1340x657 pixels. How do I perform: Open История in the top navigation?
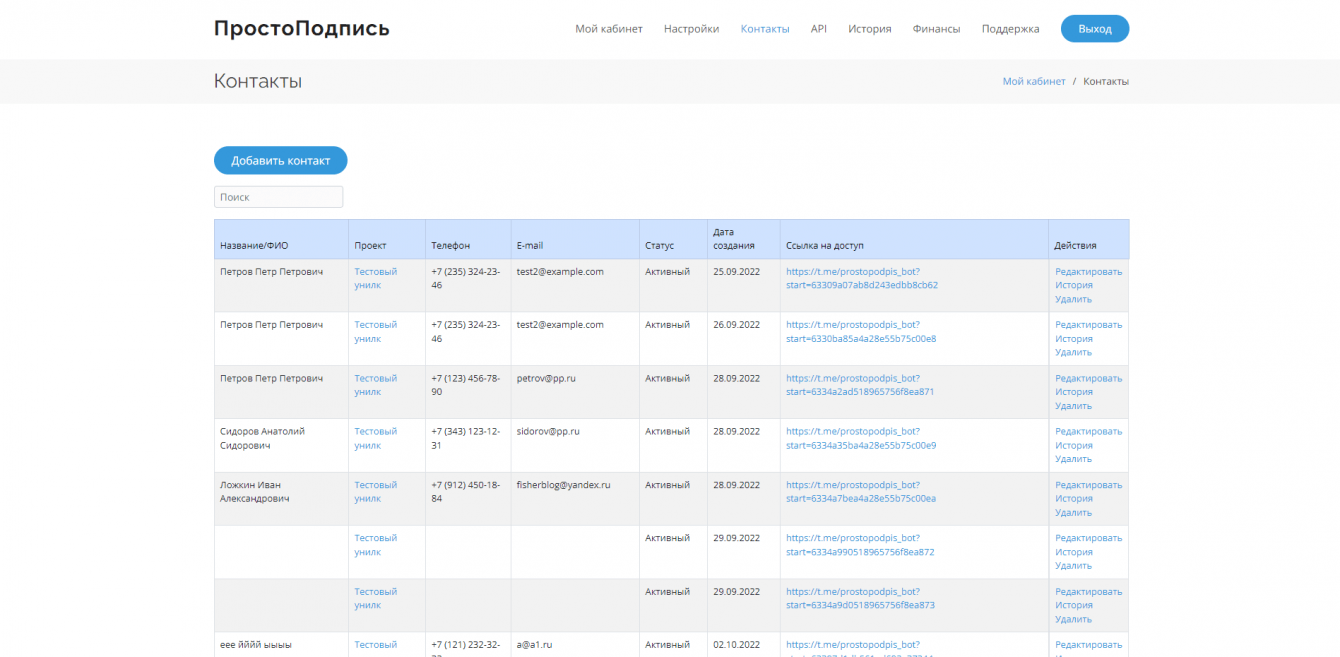pos(870,29)
